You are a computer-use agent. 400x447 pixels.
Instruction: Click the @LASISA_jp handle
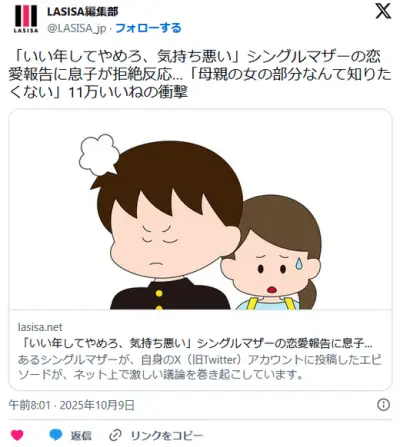(x=76, y=28)
